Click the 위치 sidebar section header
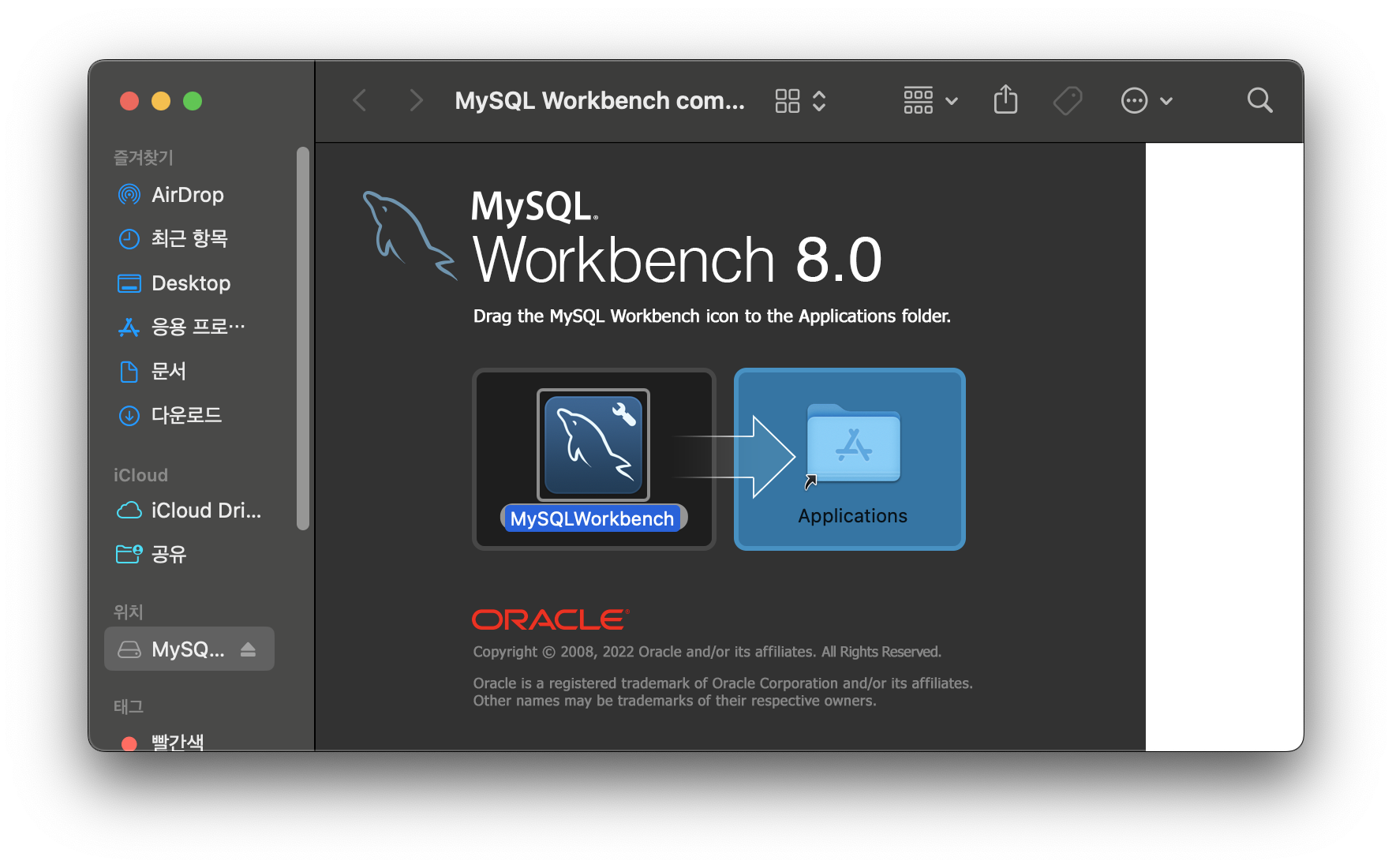Screen dimensions: 1392x868 click(x=128, y=612)
